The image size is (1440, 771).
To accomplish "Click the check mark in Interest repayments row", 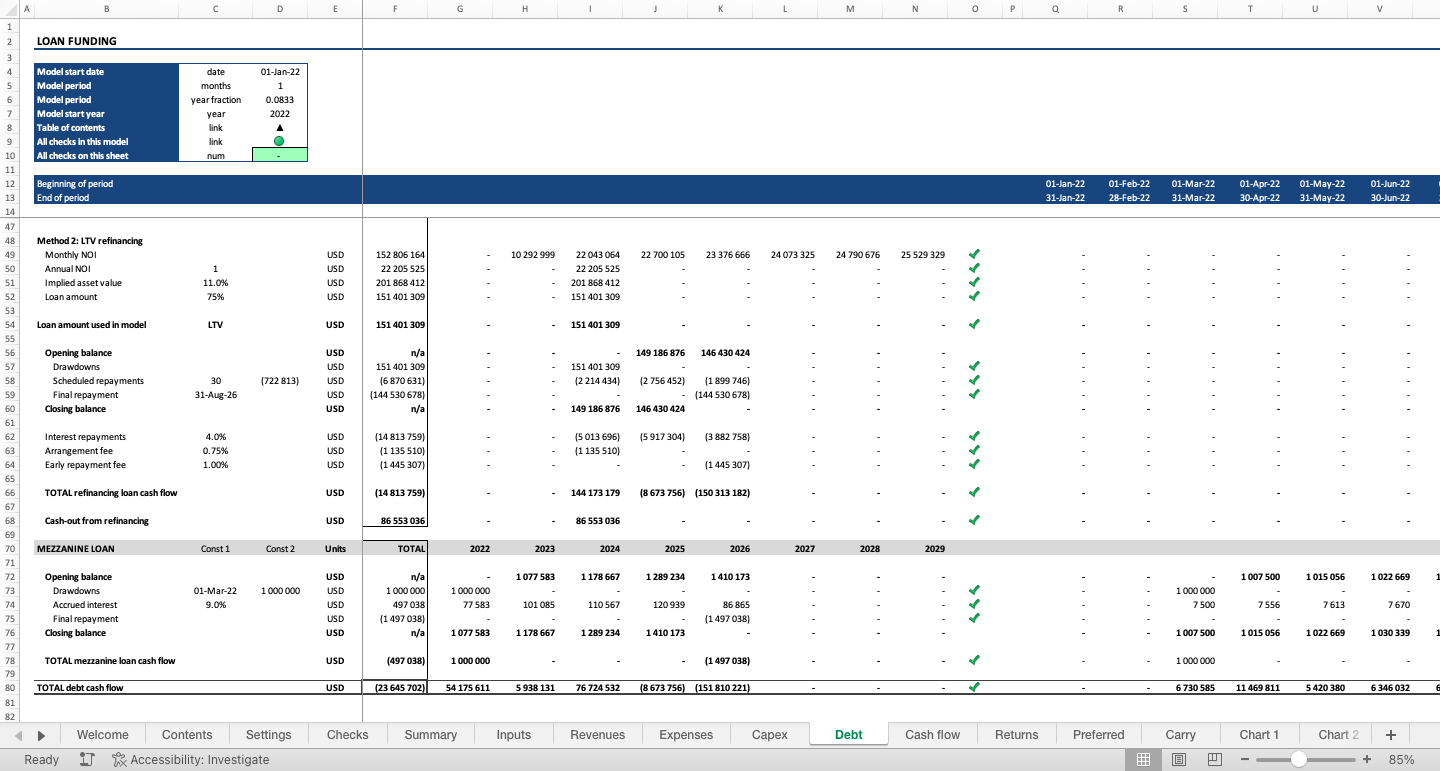I will pyautogui.click(x=974, y=436).
